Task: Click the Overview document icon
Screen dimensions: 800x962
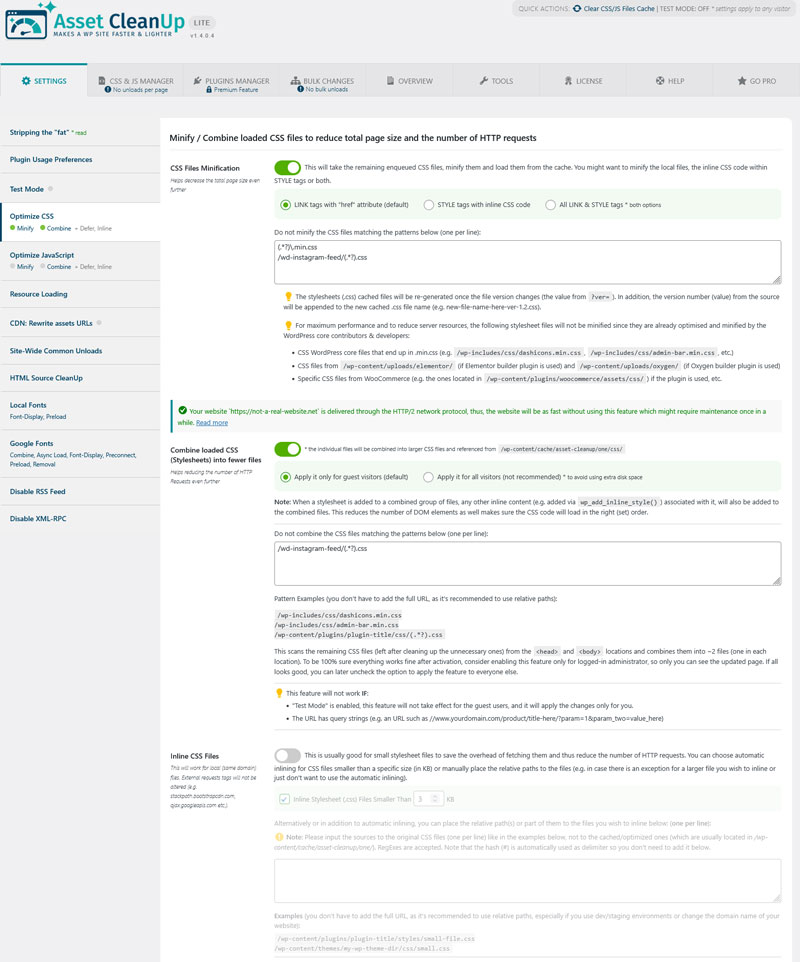Action: [x=390, y=81]
